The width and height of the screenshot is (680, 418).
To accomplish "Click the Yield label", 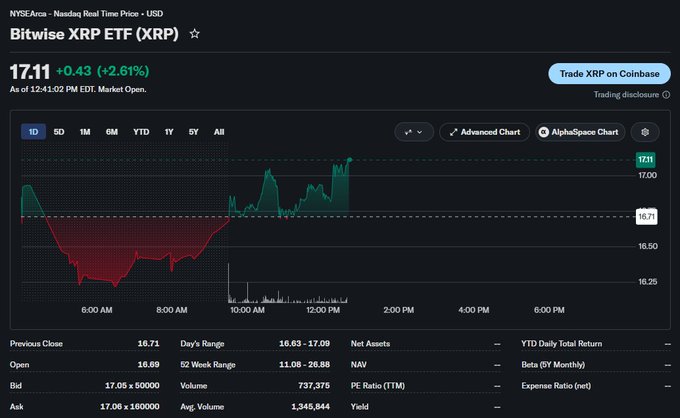I will pyautogui.click(x=360, y=407).
